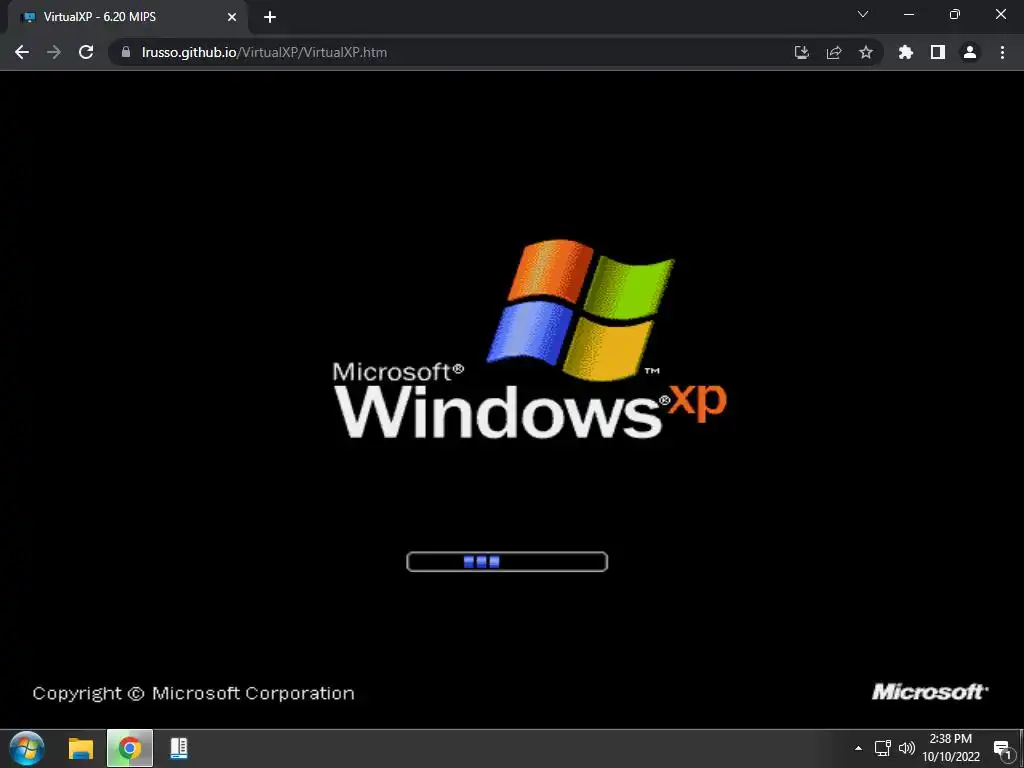Share this page via the share icon

point(833,52)
